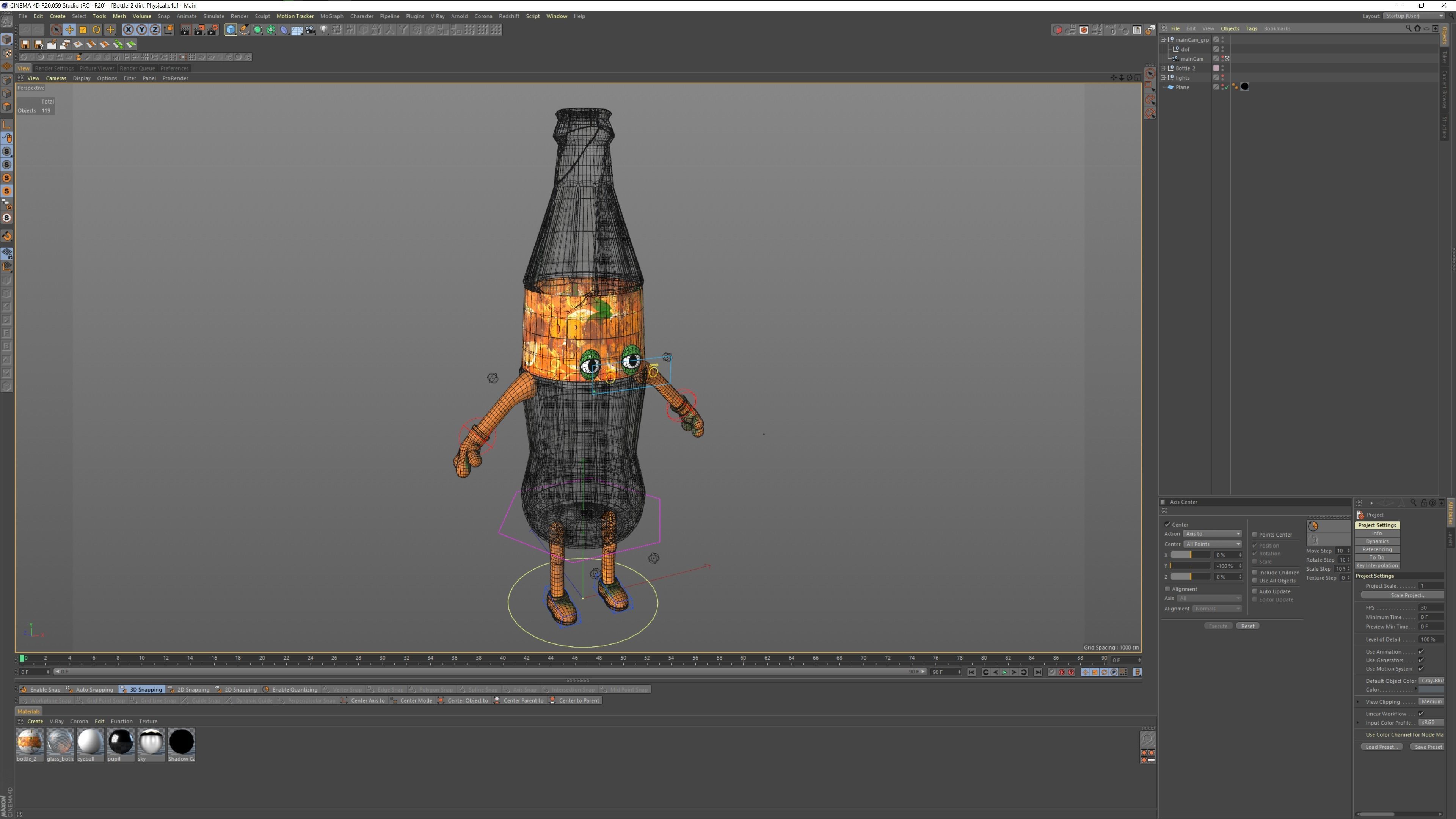Toggle Linear Workflow checkbox
This screenshot has height=819, width=1456.
(1421, 714)
